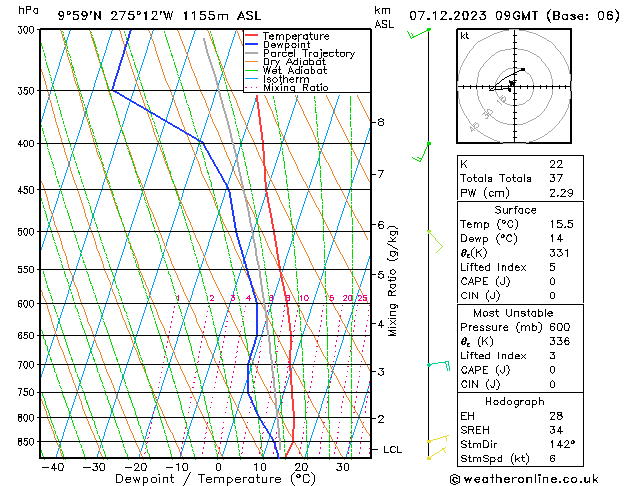The image size is (629, 486).
Task: Click the red Temperature legend line
Action: (252, 35)
